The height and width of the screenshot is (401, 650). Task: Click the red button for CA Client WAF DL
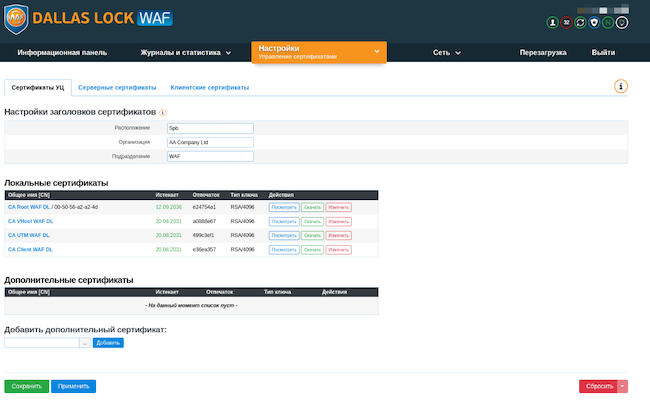tap(338, 250)
